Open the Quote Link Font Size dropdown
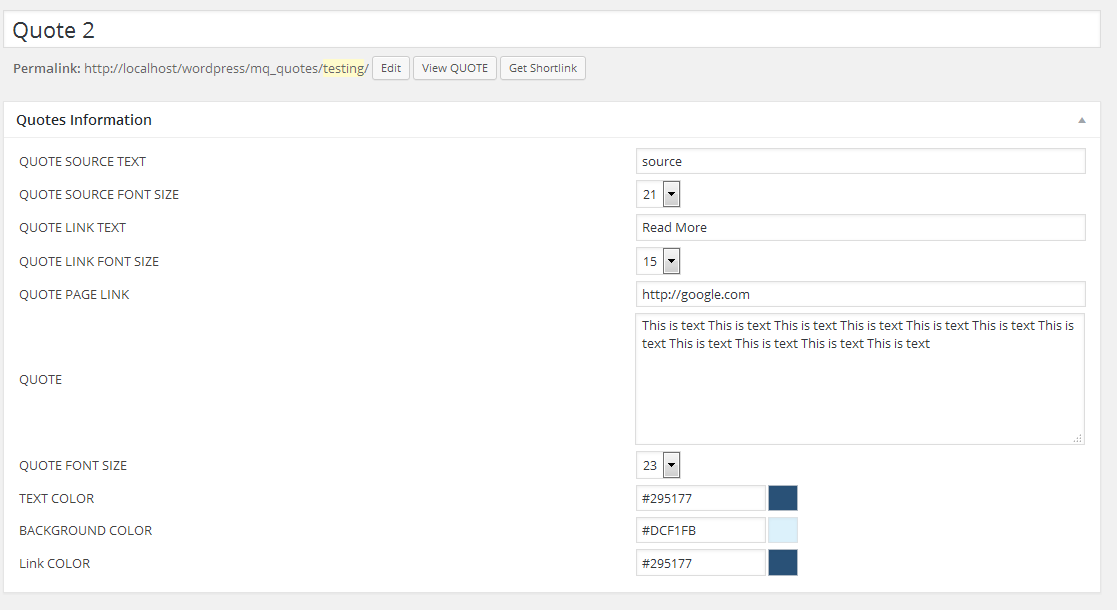Image resolution: width=1117 pixels, height=610 pixels. (x=670, y=261)
